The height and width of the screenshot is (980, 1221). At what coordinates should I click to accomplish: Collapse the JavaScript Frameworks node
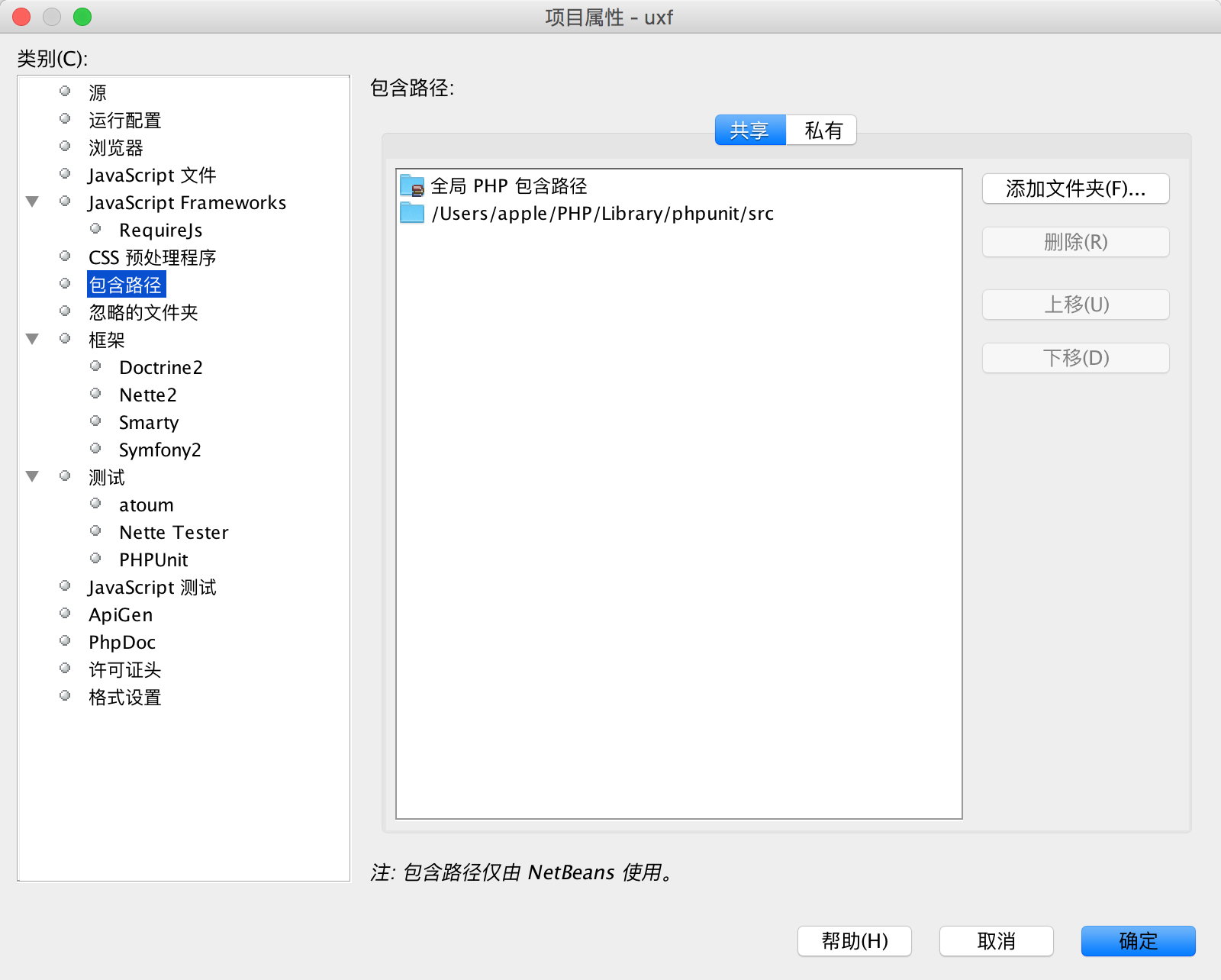pos(32,202)
